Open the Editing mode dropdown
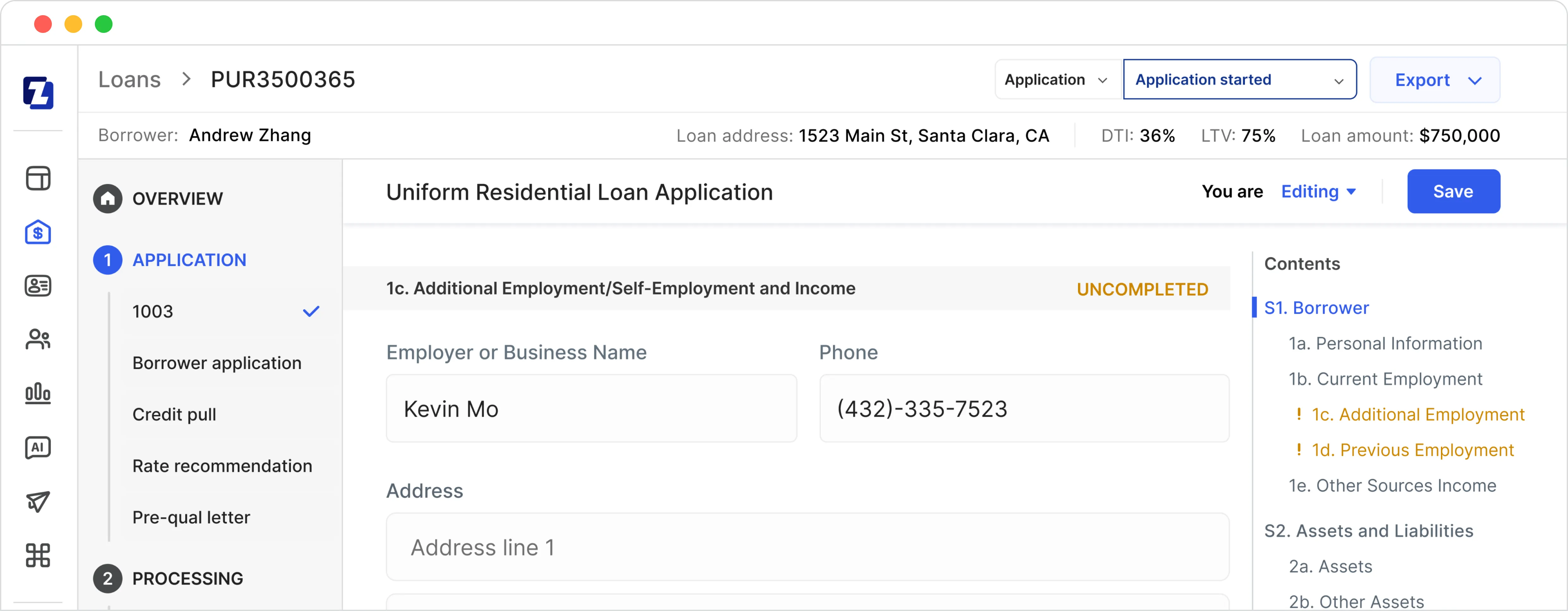The image size is (1568, 611). 1319,191
